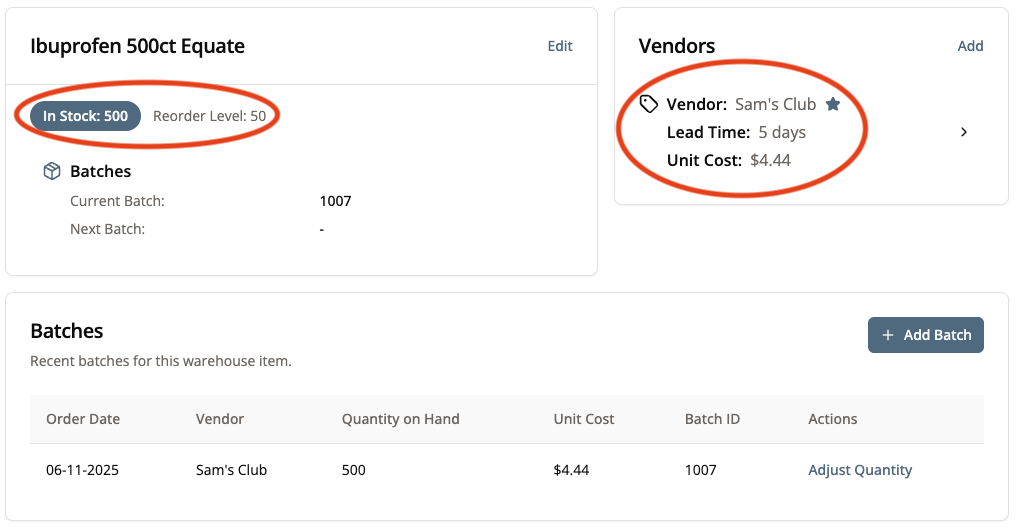Select the 06-11-2025 order date cell
The width and height of the screenshot is (1018, 532).
pyautogui.click(x=82, y=470)
